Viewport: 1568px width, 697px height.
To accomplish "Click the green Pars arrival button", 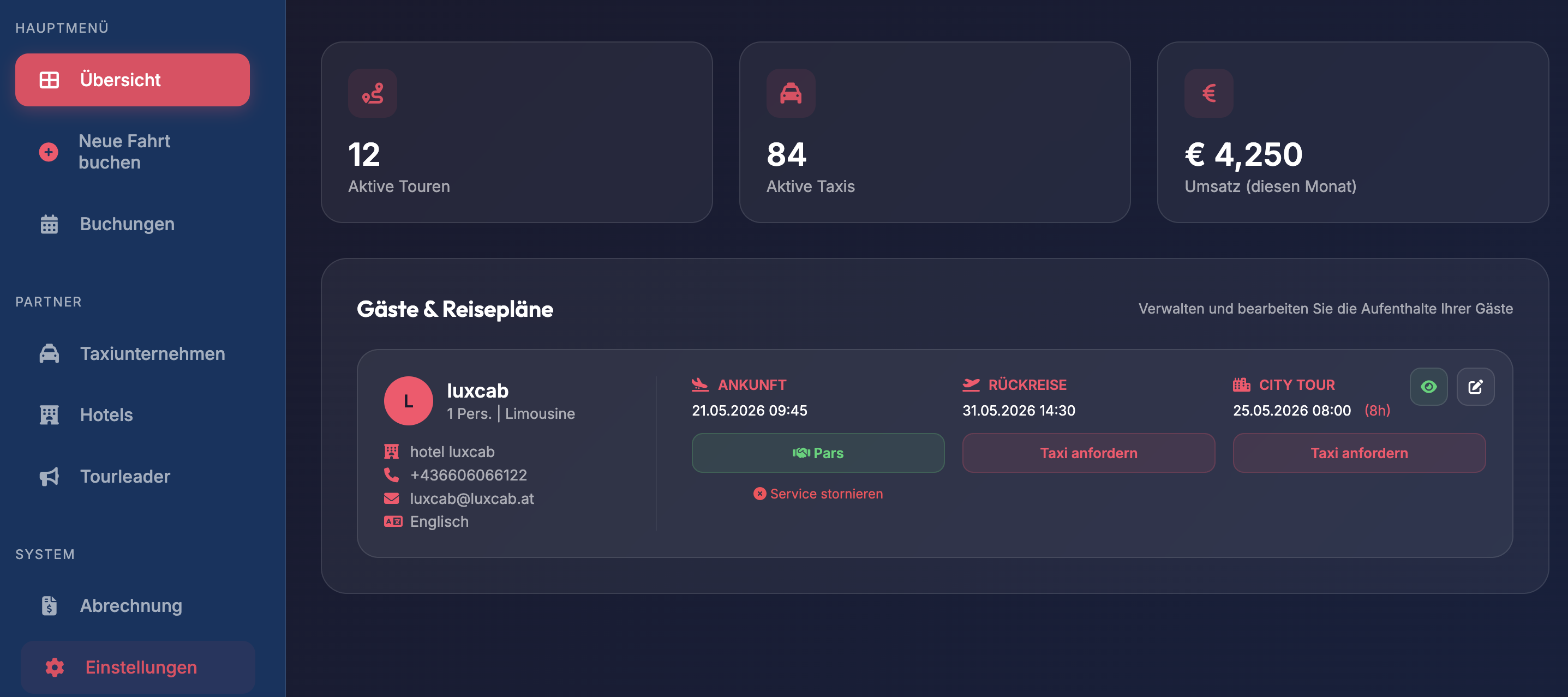I will point(818,453).
